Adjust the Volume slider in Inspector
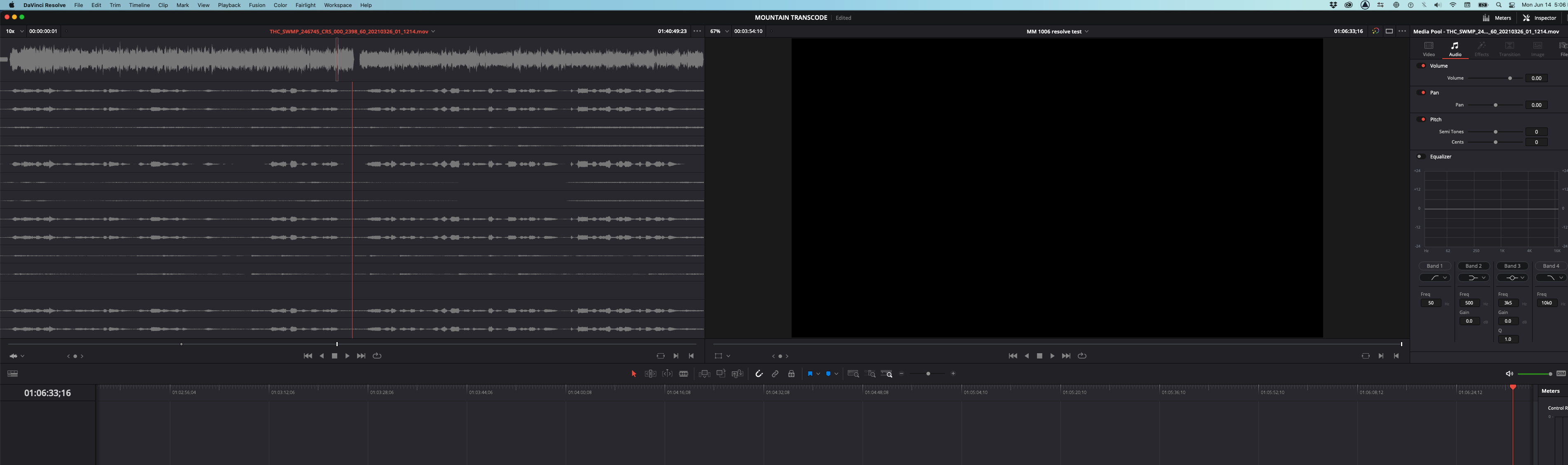The image size is (1568, 465). [x=1509, y=78]
